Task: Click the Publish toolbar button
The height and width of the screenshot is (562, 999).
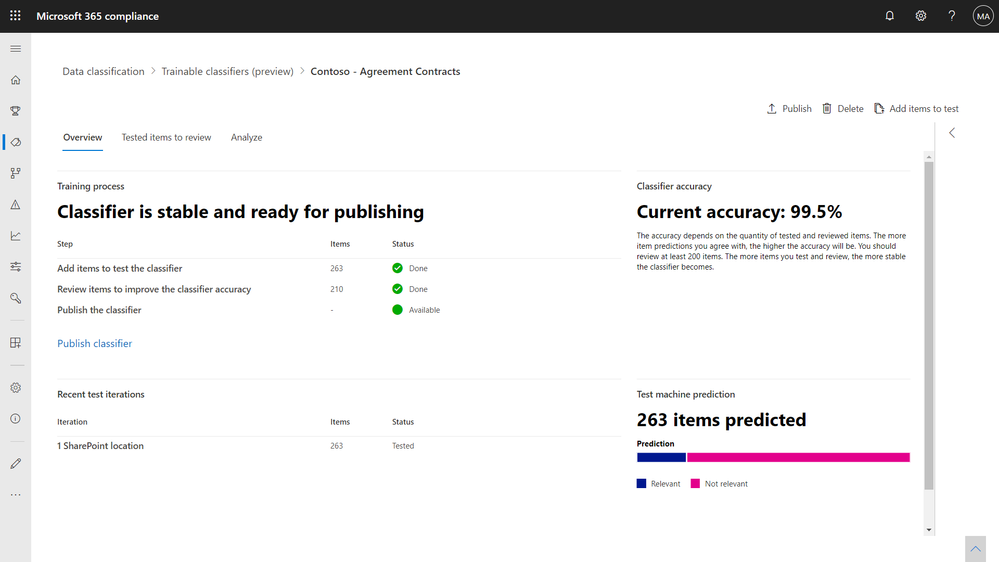Action: [x=789, y=108]
